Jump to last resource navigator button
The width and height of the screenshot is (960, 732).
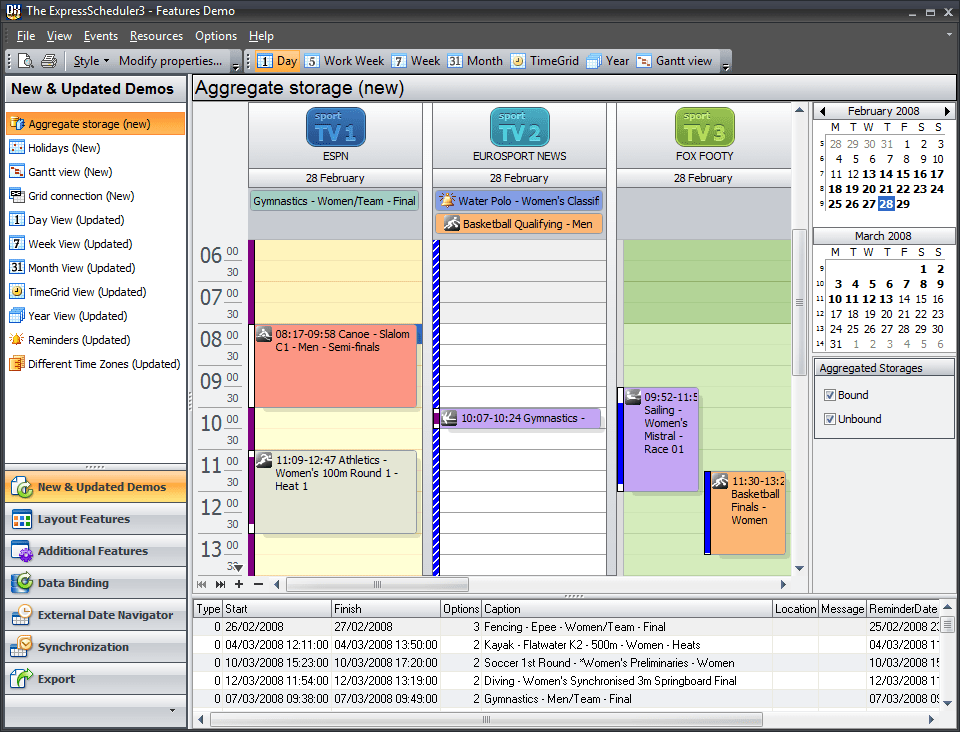tap(220, 584)
